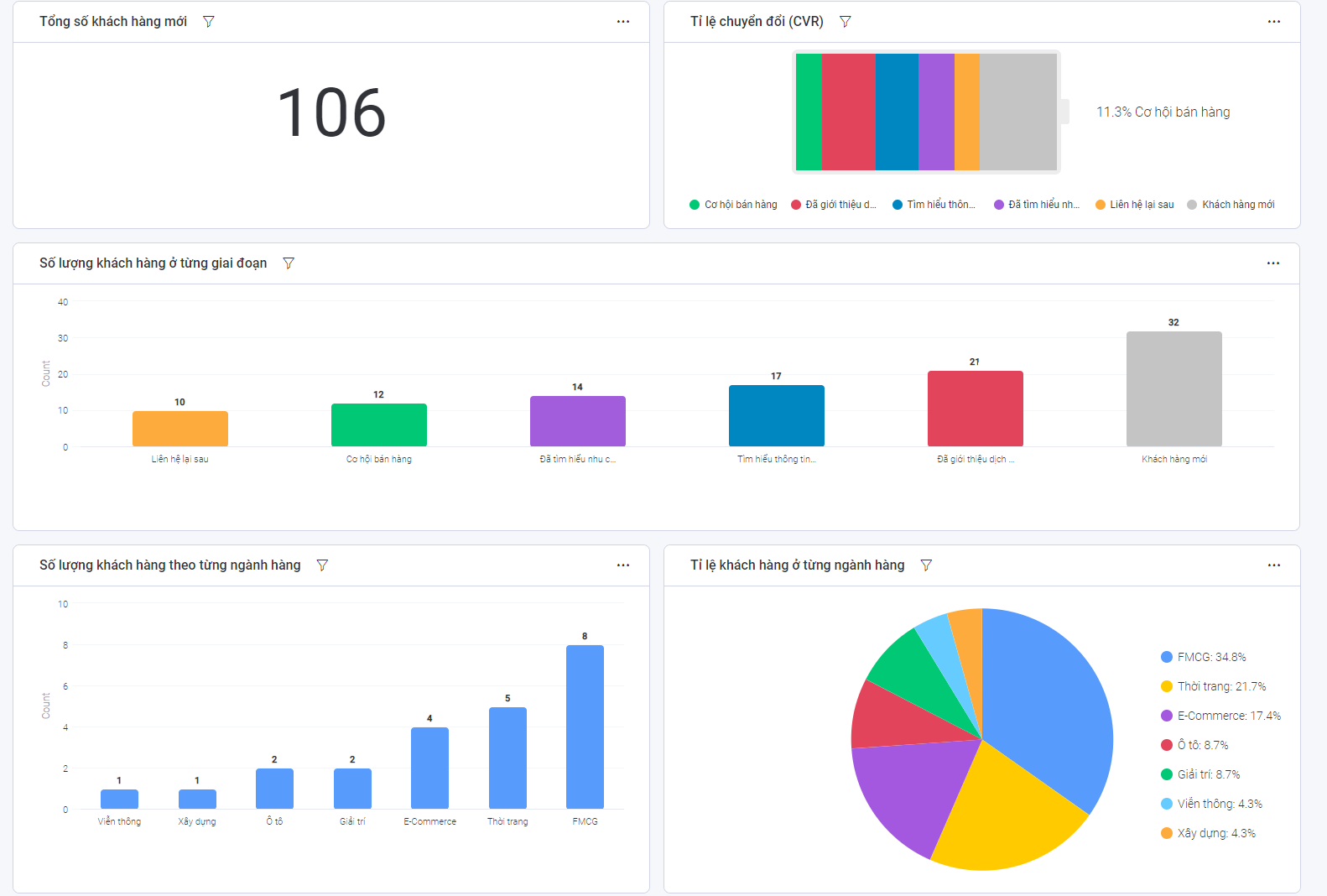Screen dimensions: 1327x896
Task: Open filter for Số lượng khách hàng ở từng giai đoạn
Action: (289, 263)
